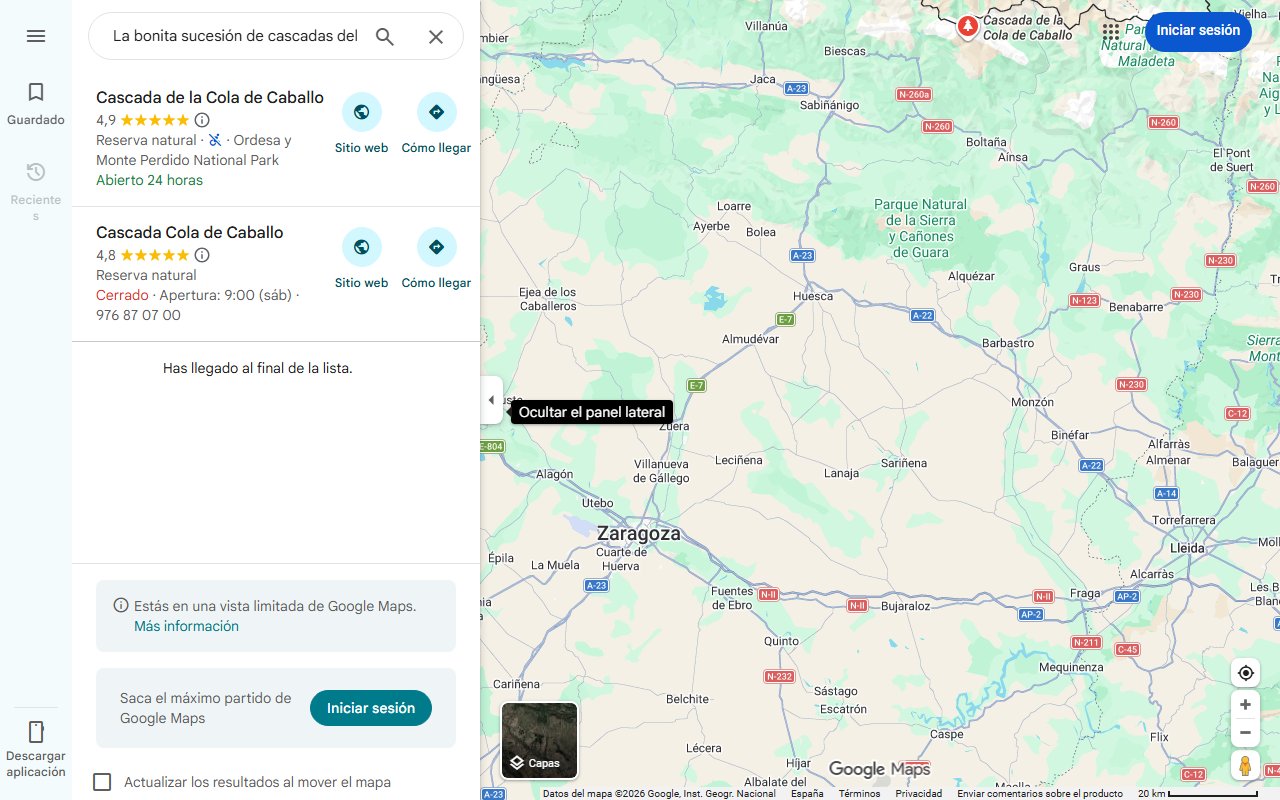The image size is (1280, 800).
Task: Open Sitio web for Cascada de la Cola de Caballo
Action: (361, 123)
